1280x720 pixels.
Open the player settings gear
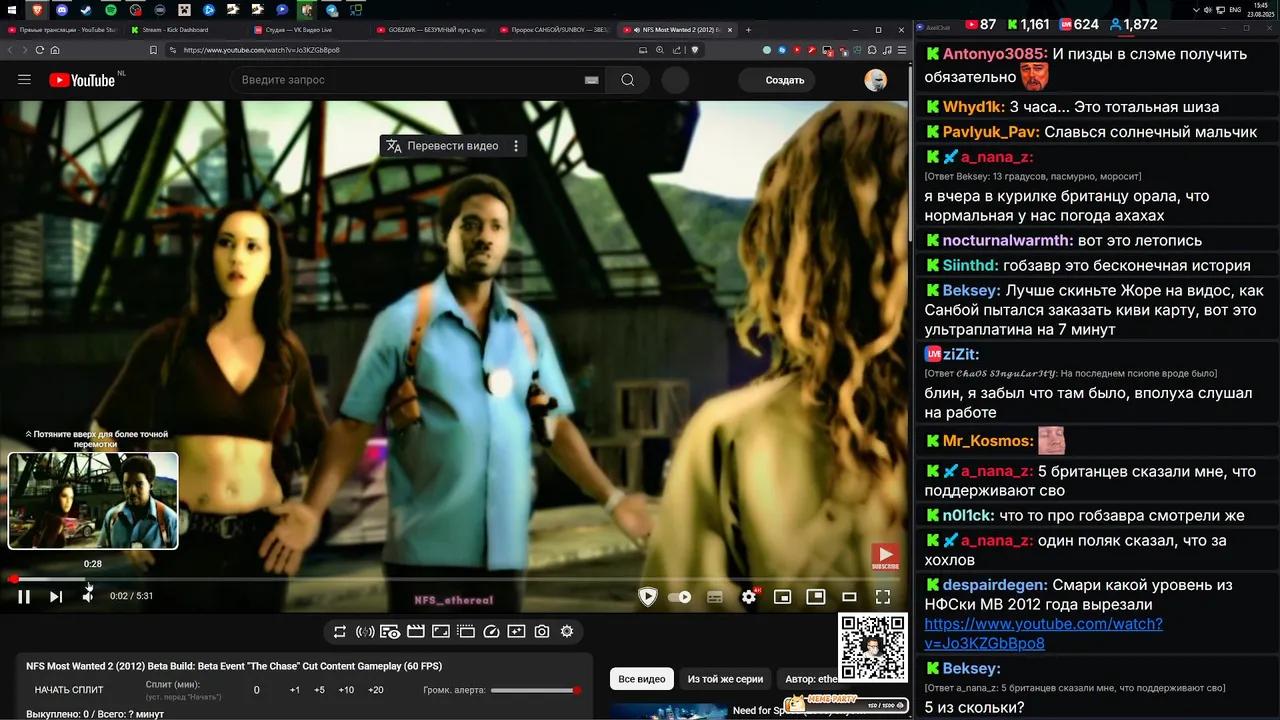coord(749,597)
